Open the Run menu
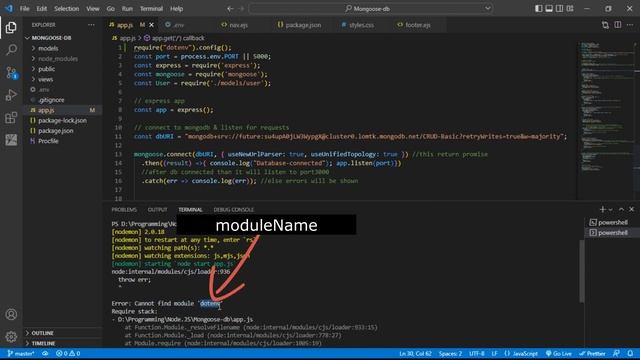640x360 pixels. [x=127, y=9]
